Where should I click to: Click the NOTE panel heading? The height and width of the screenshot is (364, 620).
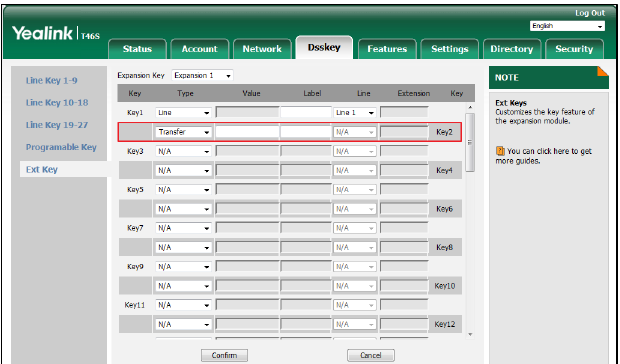[x=507, y=77]
